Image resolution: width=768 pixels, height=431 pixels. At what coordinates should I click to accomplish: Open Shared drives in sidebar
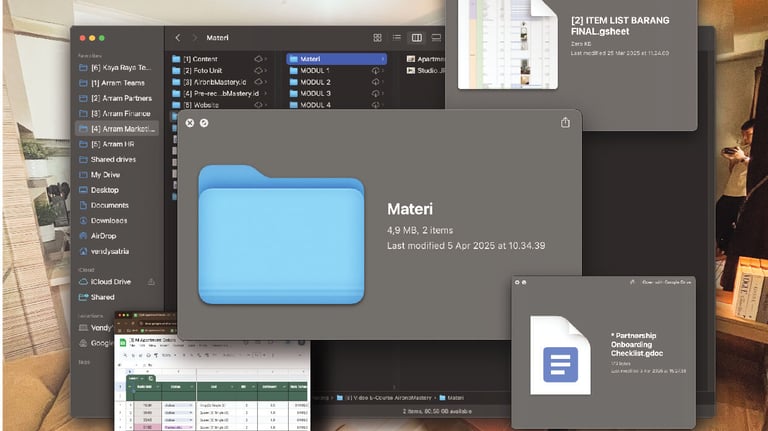click(117, 159)
